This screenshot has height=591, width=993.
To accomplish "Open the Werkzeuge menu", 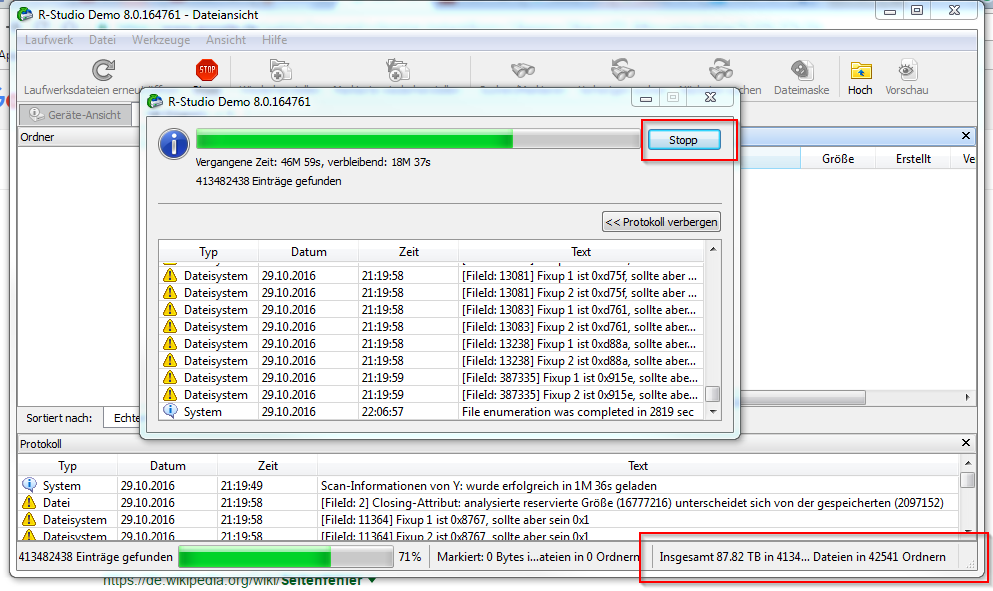I will pos(161,40).
